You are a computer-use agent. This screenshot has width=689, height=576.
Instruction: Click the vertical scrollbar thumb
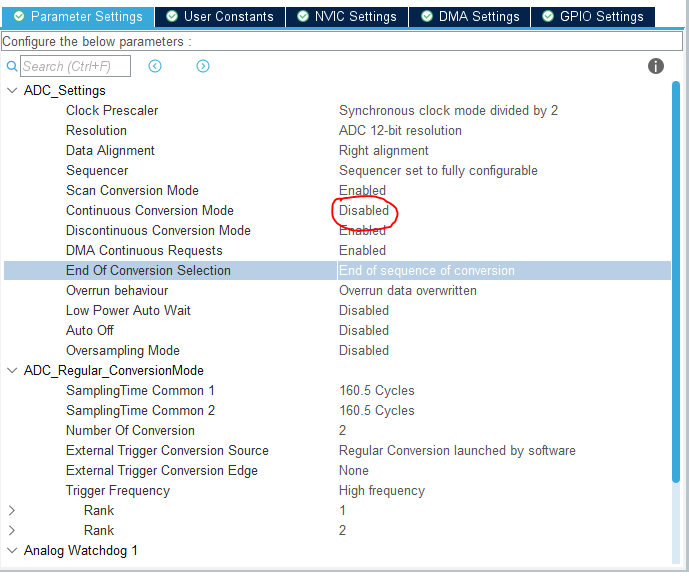point(676,282)
